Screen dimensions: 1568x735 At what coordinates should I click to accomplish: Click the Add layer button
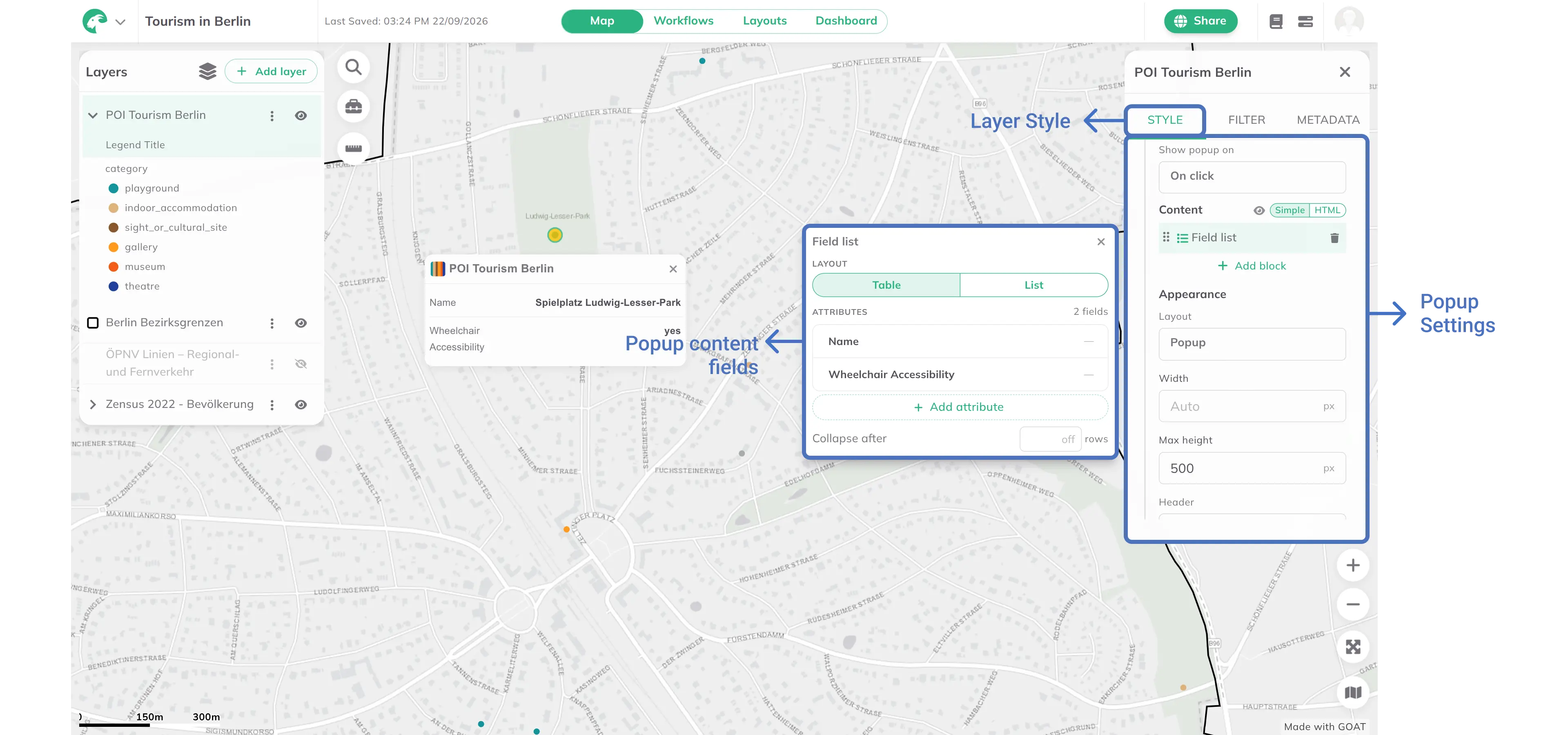(271, 71)
